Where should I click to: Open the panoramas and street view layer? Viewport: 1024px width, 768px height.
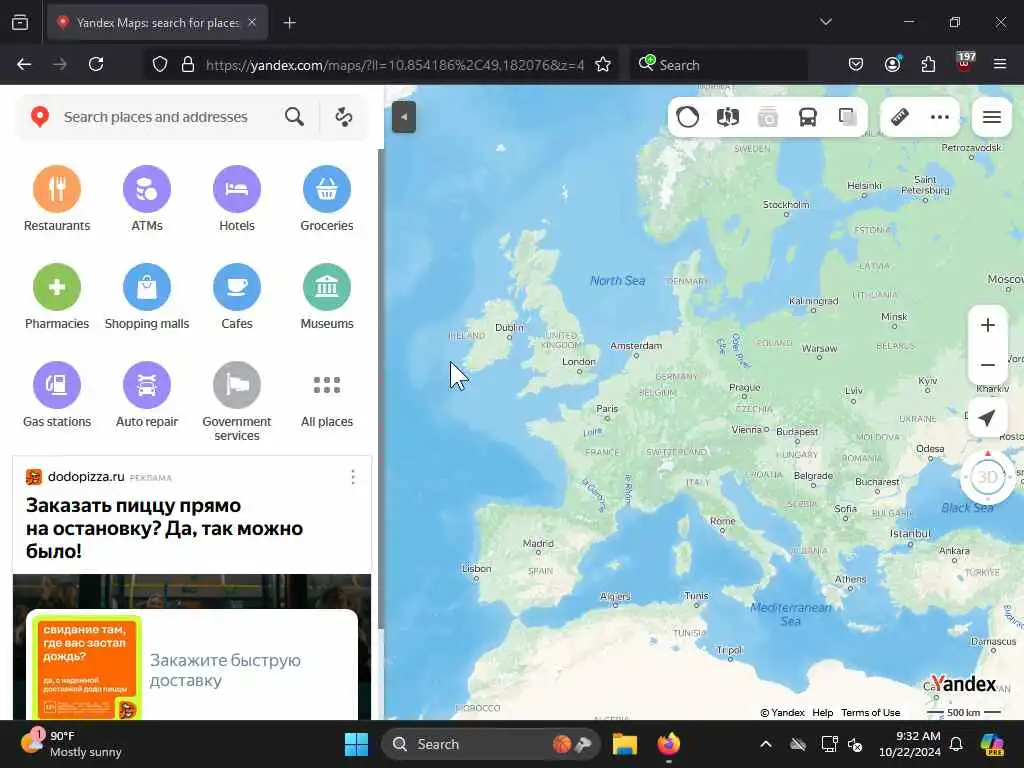(x=728, y=118)
